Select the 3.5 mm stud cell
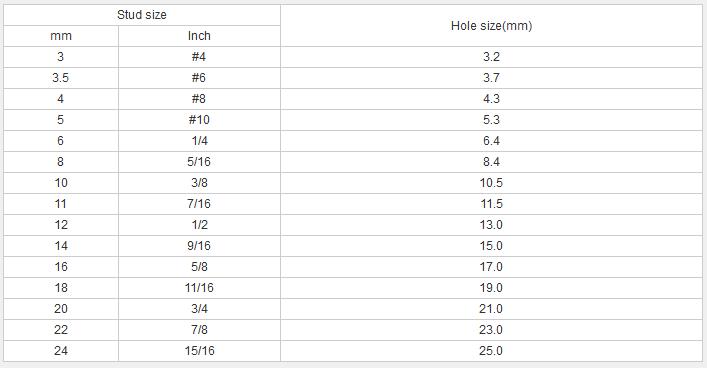Viewport: 707px width, 368px height. (x=61, y=78)
